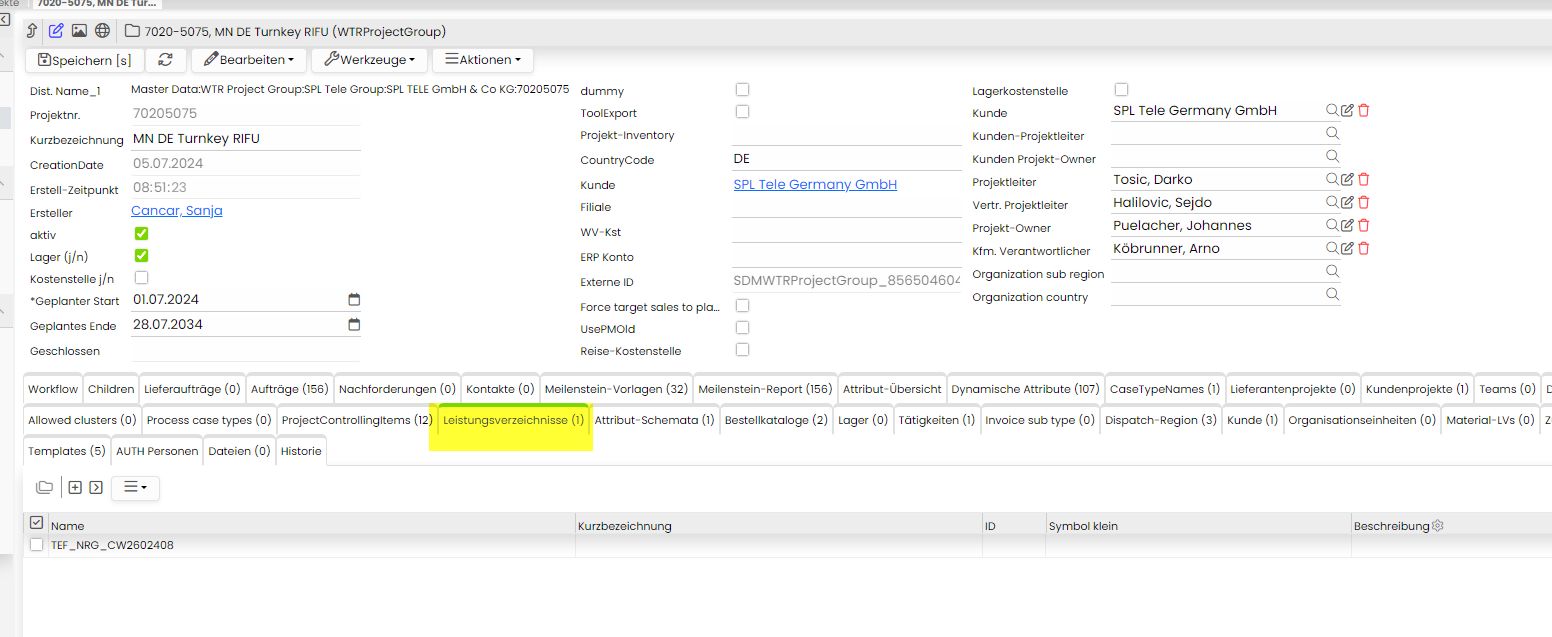Open the Aufträge (156) tab
Screen dimensions: 1552x637
coord(289,389)
